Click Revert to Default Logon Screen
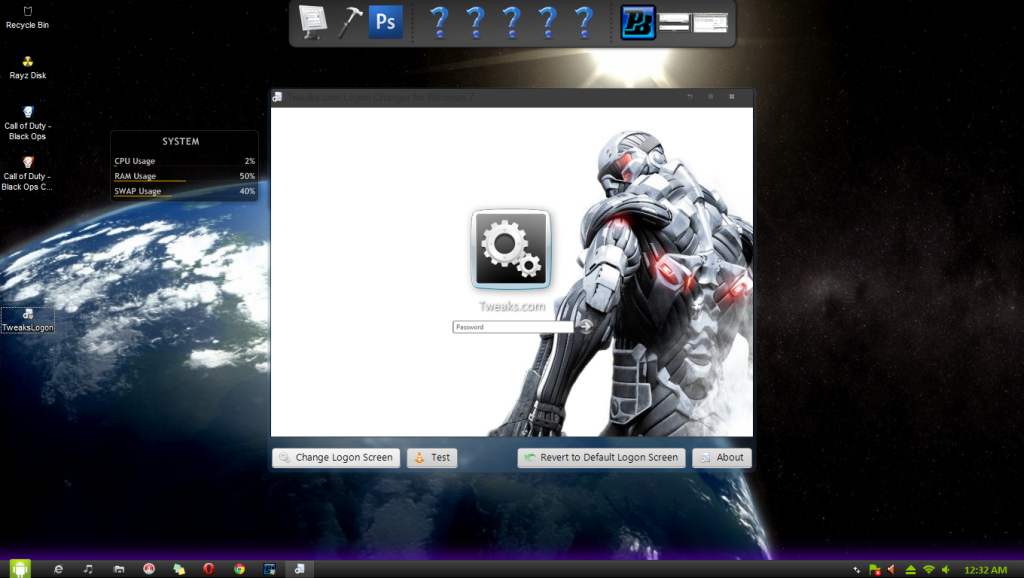This screenshot has width=1024, height=578. click(601, 458)
